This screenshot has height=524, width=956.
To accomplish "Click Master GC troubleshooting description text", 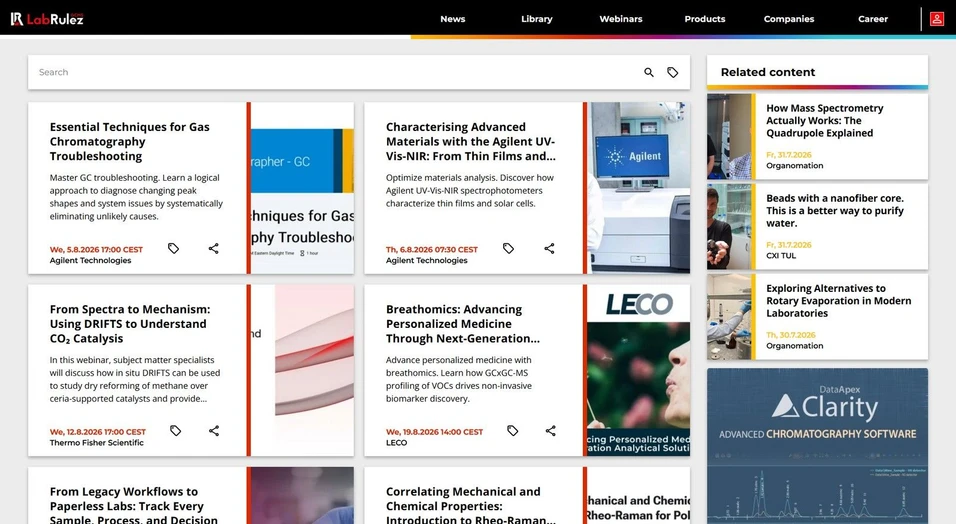I will click(x=136, y=197).
